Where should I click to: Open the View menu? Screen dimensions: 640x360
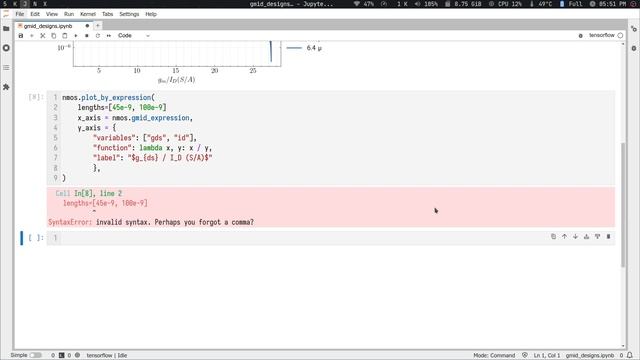point(52,14)
